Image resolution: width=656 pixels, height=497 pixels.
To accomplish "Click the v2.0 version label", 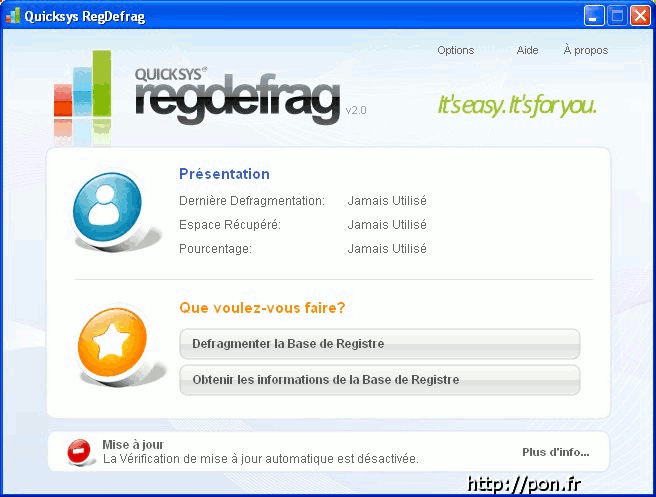I will click(x=356, y=110).
